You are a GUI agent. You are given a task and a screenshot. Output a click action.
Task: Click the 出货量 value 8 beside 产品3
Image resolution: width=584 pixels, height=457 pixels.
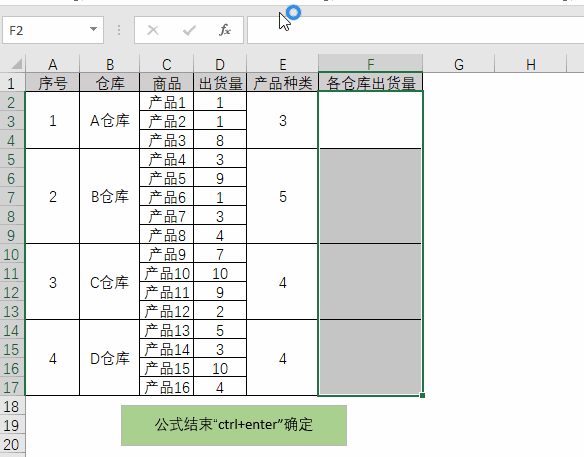(220, 140)
